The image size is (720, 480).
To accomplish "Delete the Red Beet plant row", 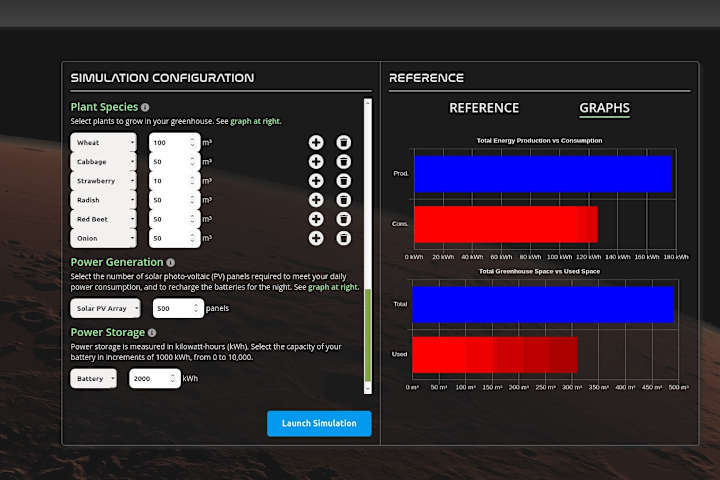I will point(343,219).
